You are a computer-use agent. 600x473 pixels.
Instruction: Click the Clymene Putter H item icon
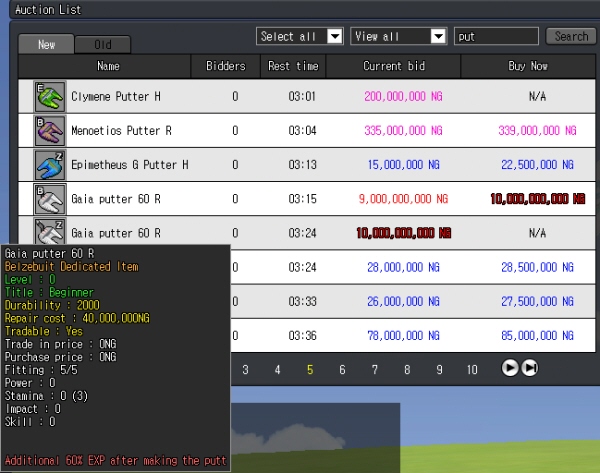coord(50,96)
